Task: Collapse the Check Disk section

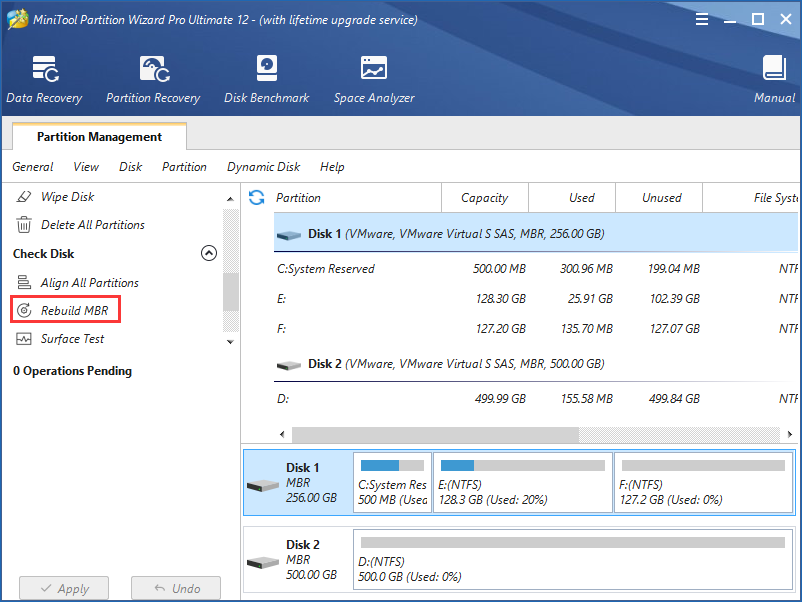Action: click(x=209, y=253)
